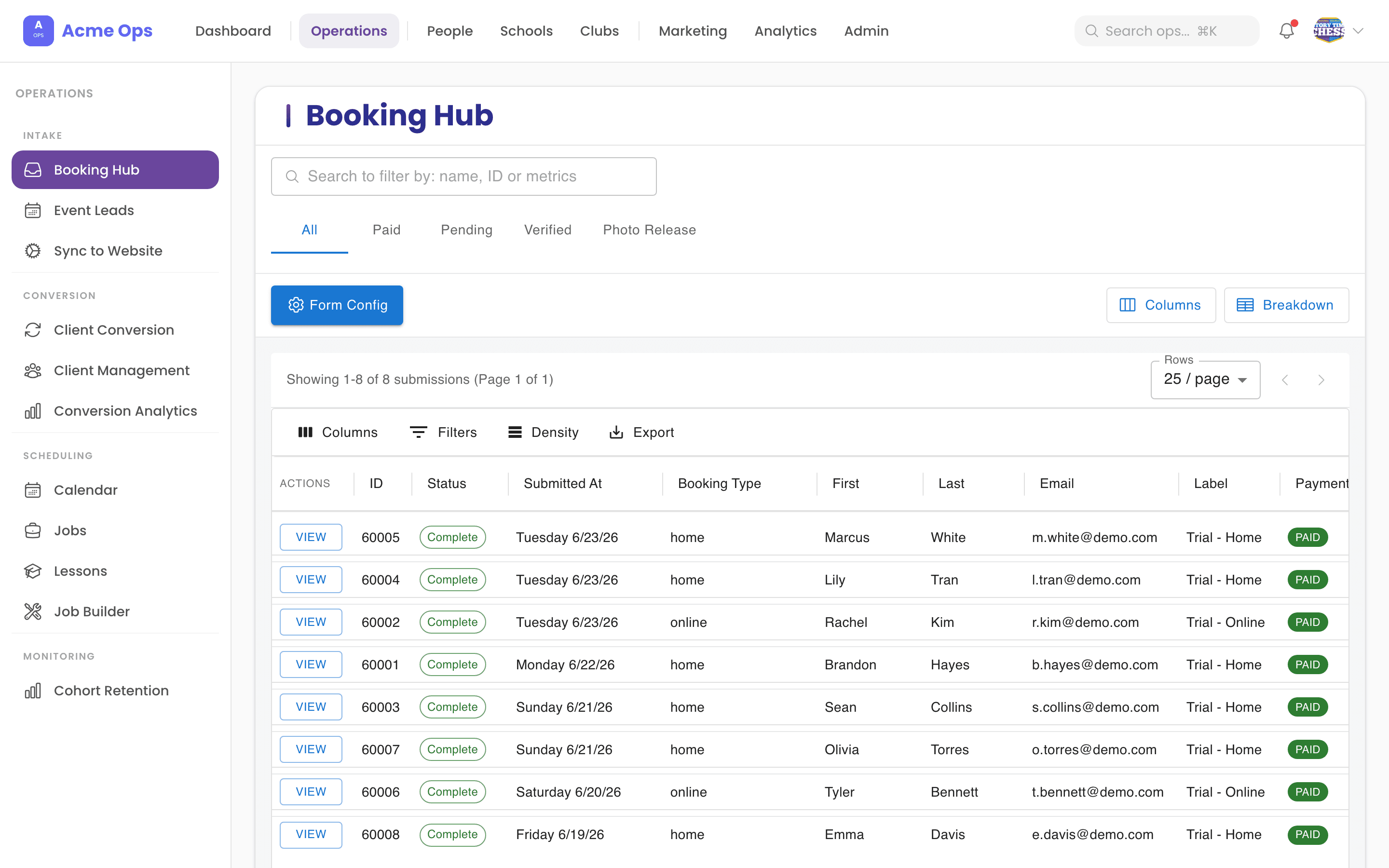View submission 60006 for Tyler Bennett
Image resolution: width=1389 pixels, height=868 pixels.
pos(311,792)
